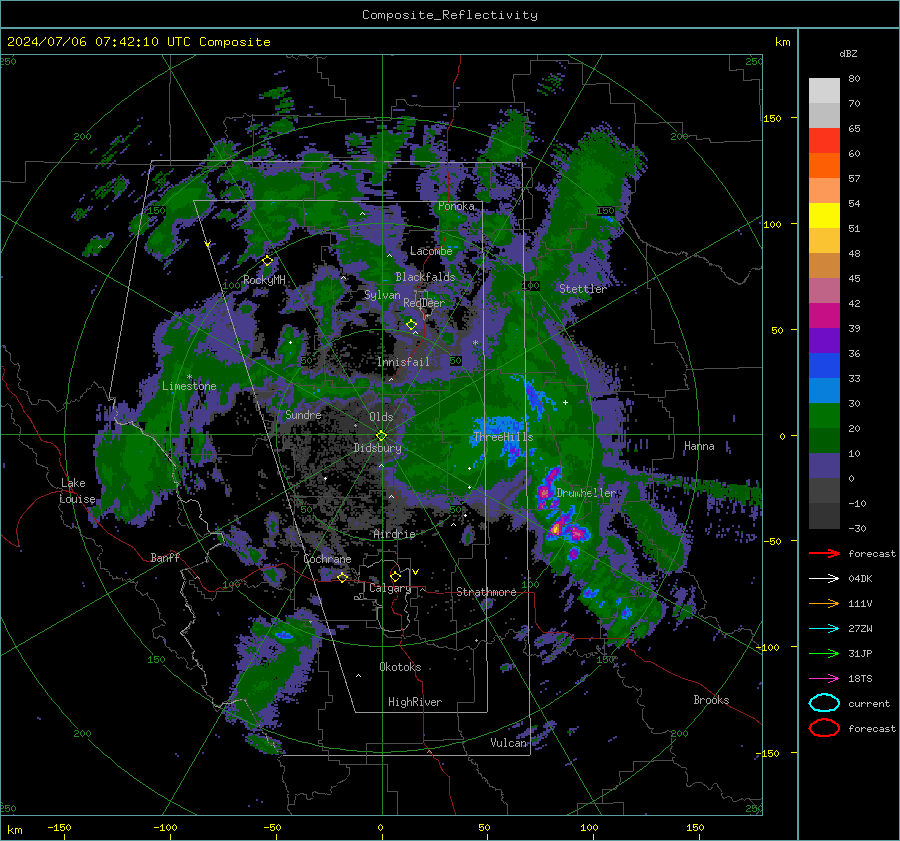Click the Limestone label

click(x=189, y=386)
